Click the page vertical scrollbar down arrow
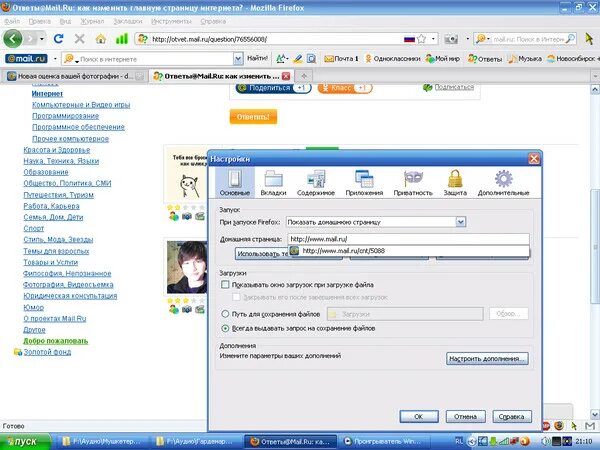Image resolution: width=600 pixels, height=450 pixels. (595, 414)
